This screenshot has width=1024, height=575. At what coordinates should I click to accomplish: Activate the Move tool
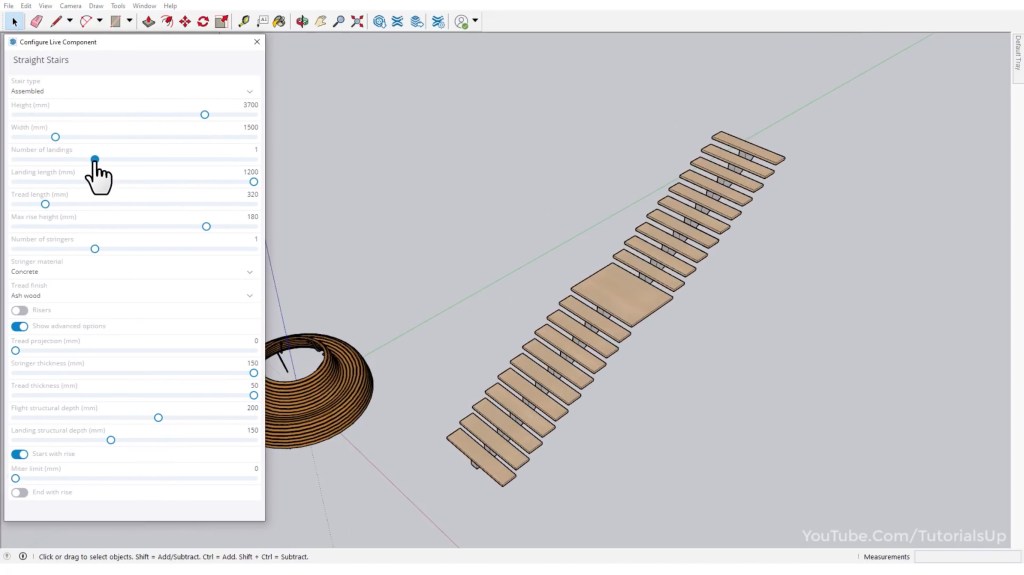coord(185,21)
